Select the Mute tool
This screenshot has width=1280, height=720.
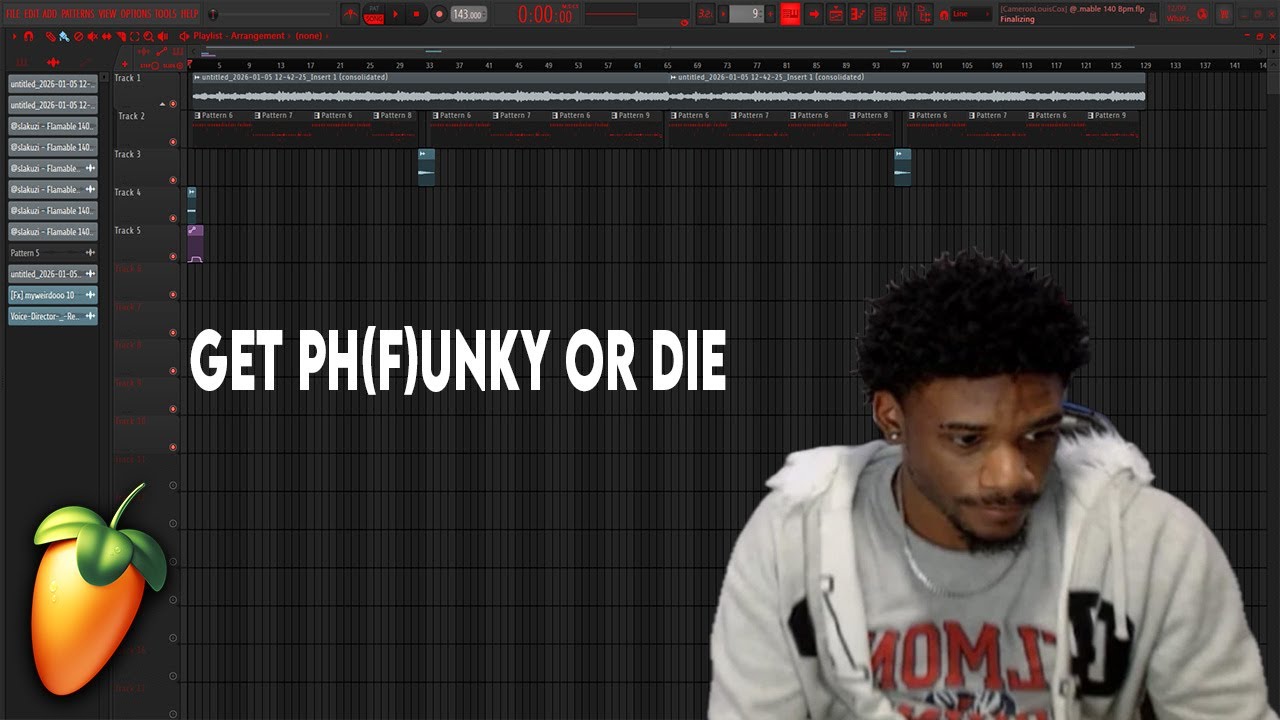[92, 36]
